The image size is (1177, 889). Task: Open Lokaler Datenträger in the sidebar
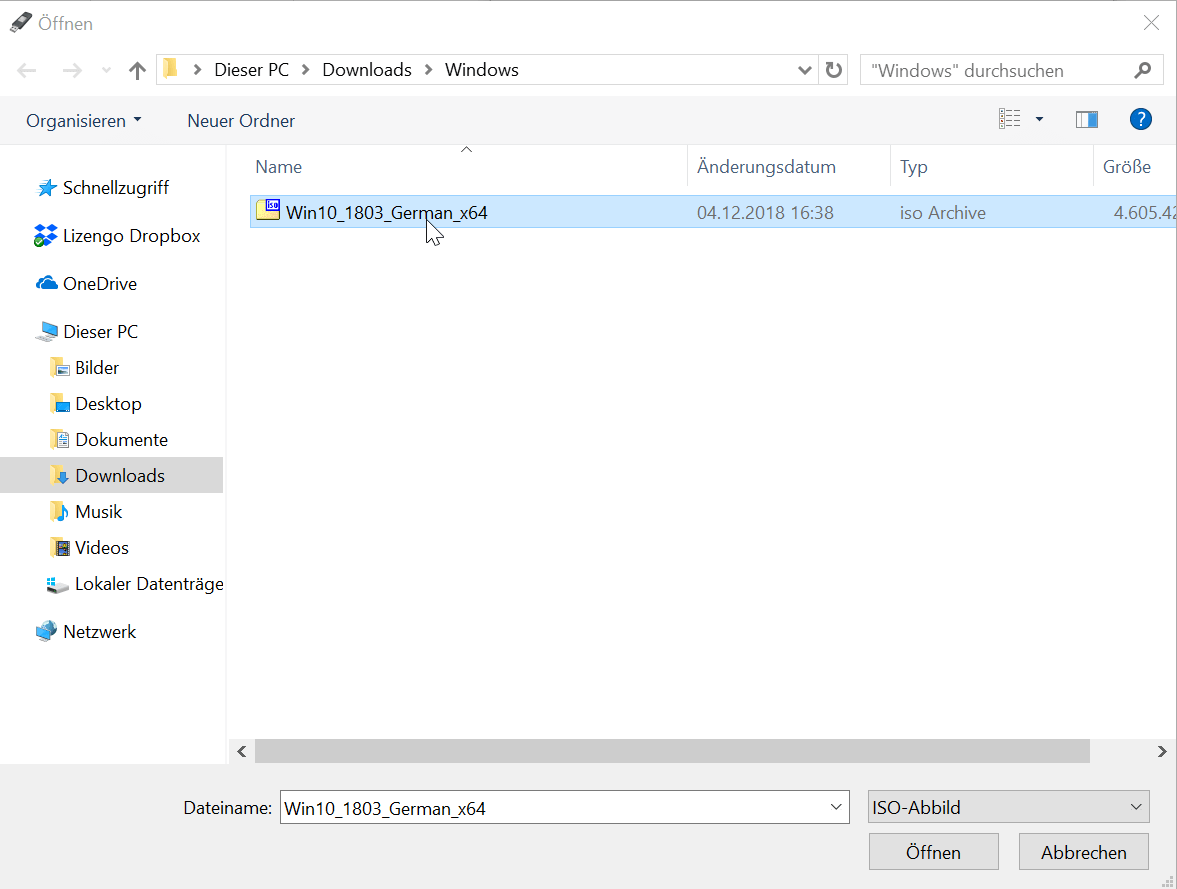[149, 584]
